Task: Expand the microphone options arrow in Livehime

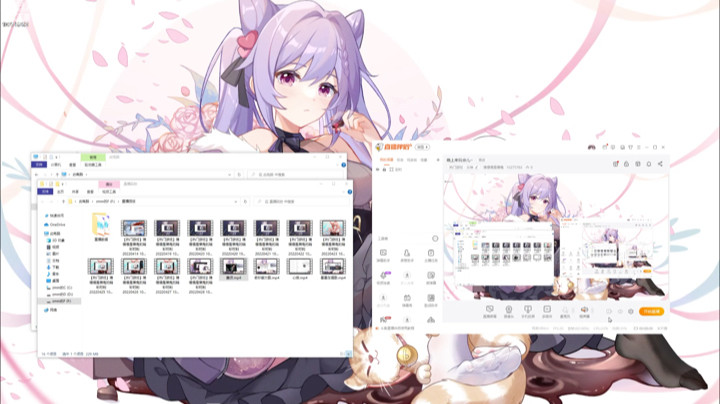Action: click(571, 311)
